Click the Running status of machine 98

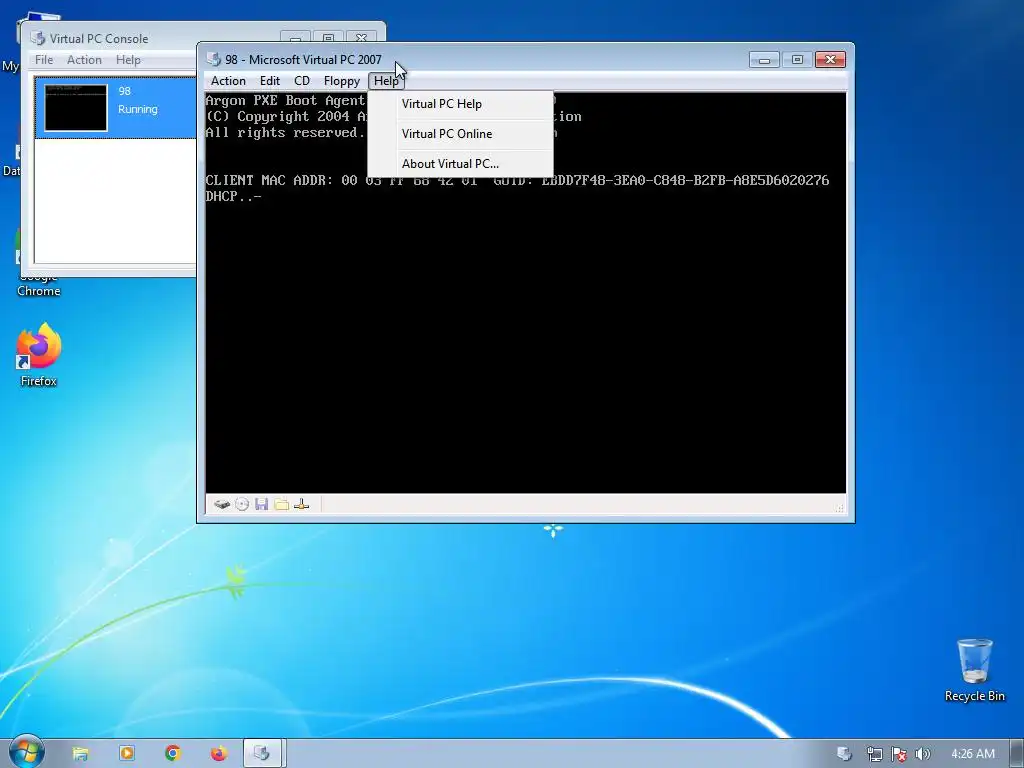point(138,109)
